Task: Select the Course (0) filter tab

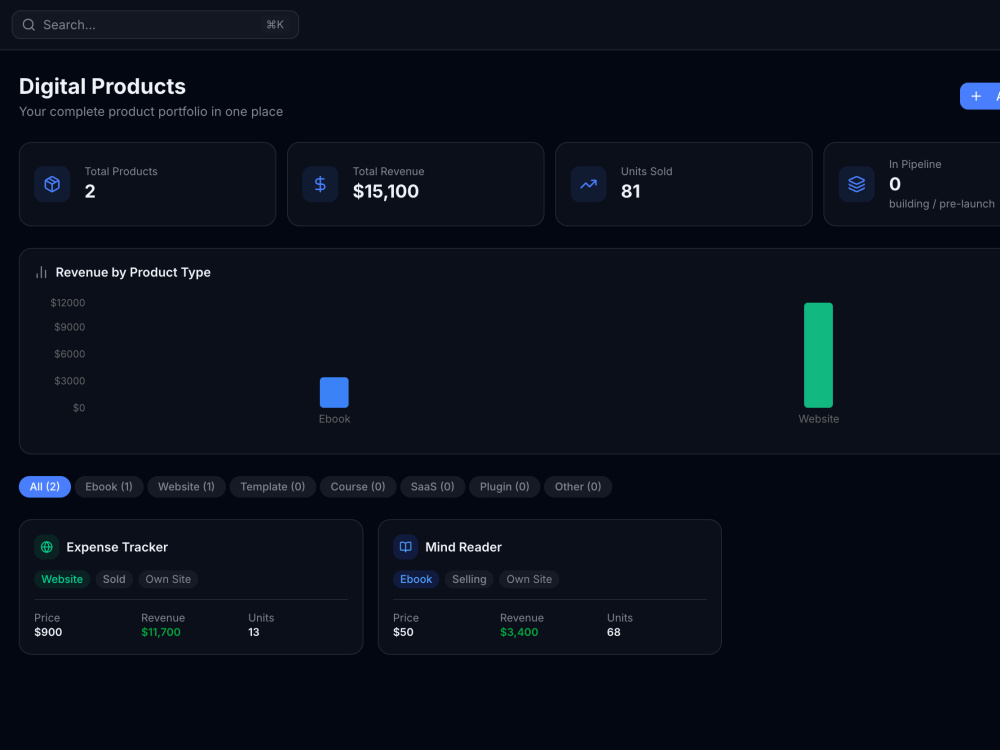Action: click(x=358, y=487)
